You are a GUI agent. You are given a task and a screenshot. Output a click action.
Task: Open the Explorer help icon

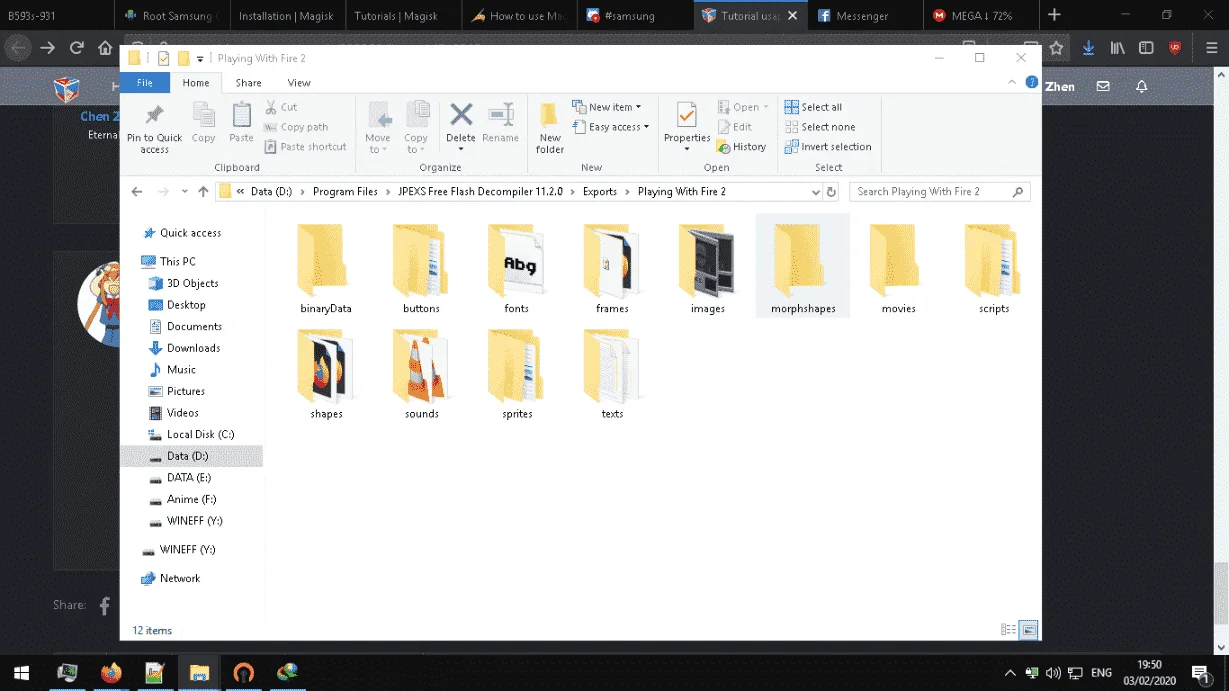(1031, 83)
